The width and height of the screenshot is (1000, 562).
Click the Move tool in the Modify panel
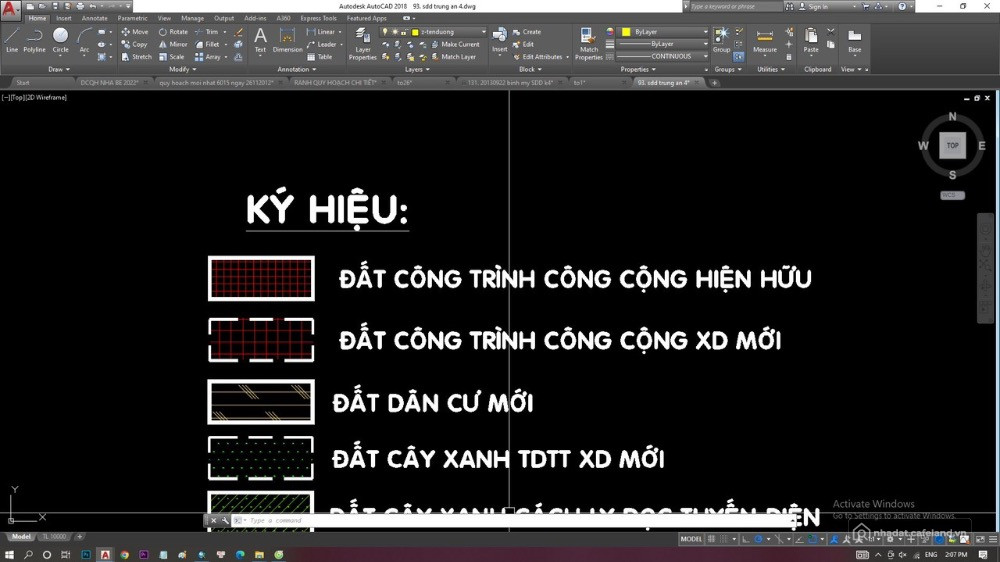135,32
